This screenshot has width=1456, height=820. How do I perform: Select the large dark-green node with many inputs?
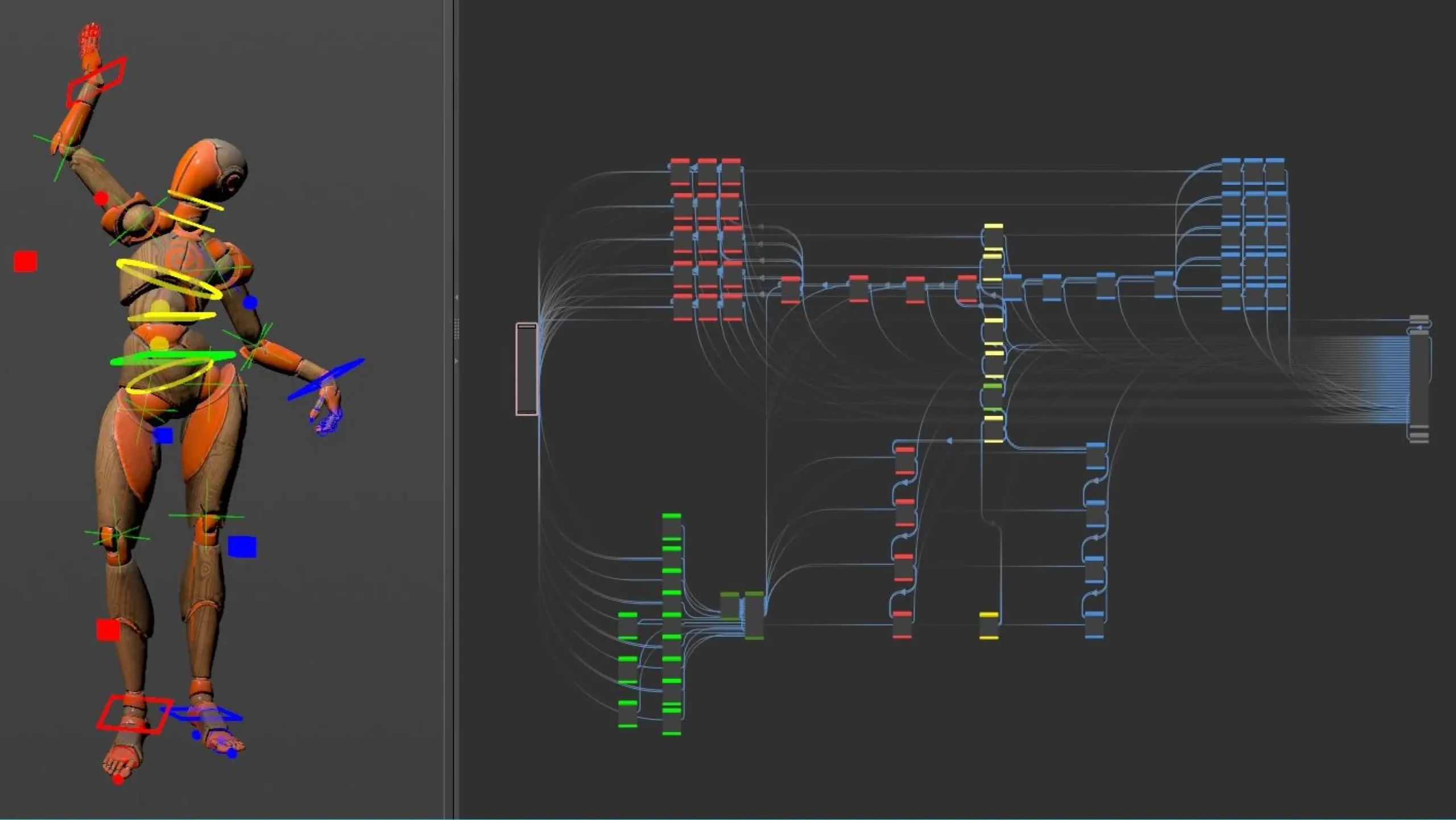[754, 616]
